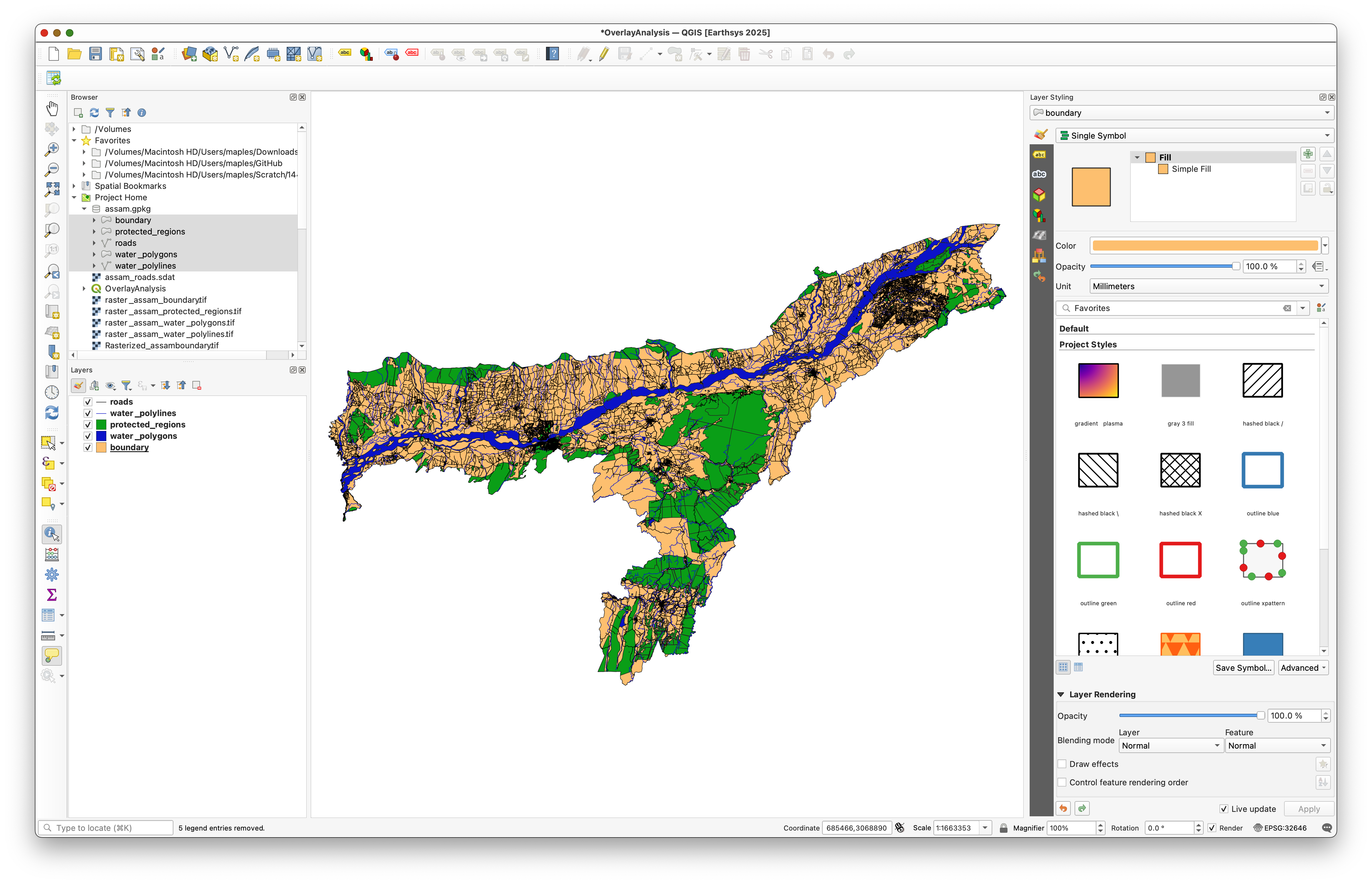Hide the water_polylines layer
This screenshot has width=1372, height=884.
88,413
